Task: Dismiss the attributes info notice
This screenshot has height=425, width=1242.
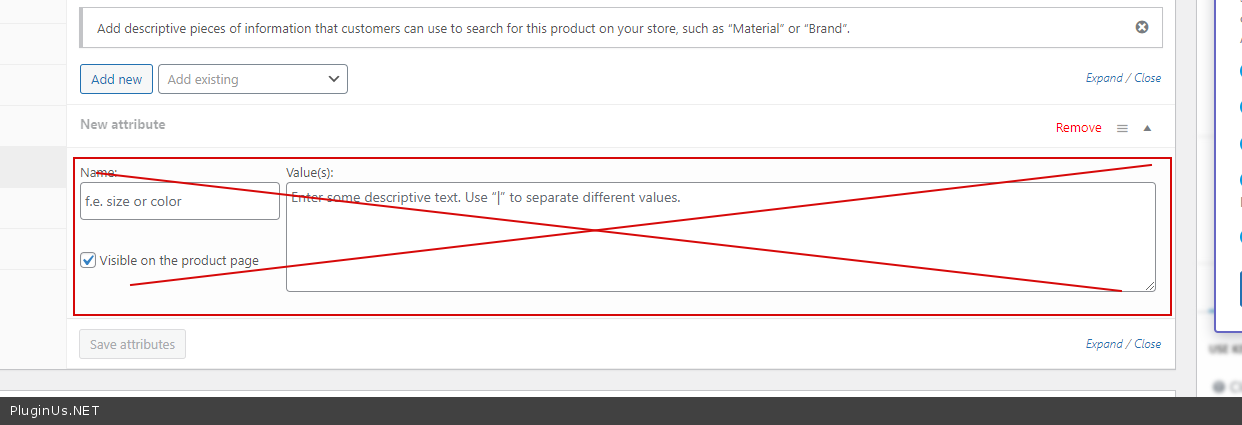Action: pyautogui.click(x=1142, y=28)
